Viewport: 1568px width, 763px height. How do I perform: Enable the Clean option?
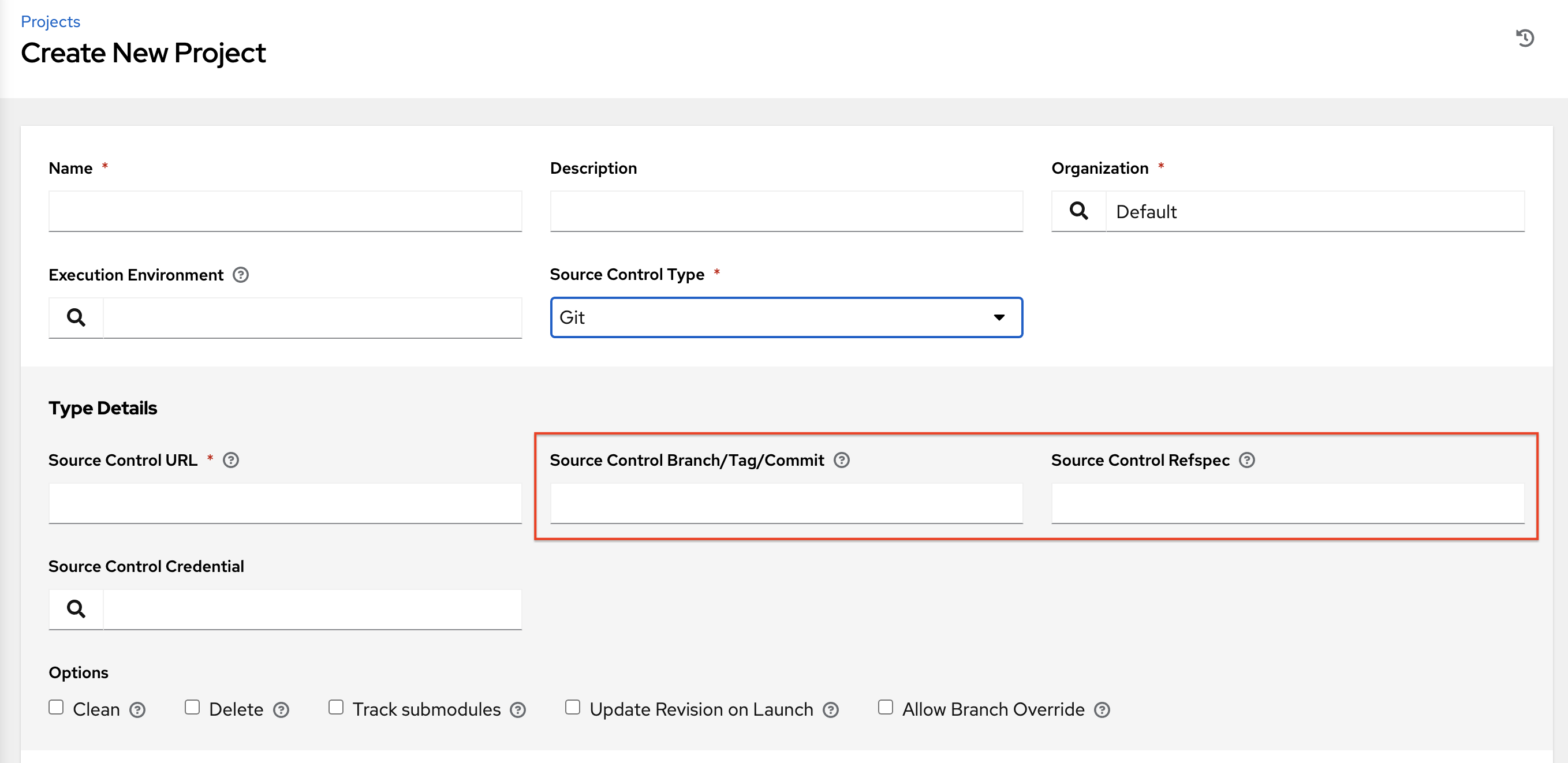pyautogui.click(x=56, y=708)
